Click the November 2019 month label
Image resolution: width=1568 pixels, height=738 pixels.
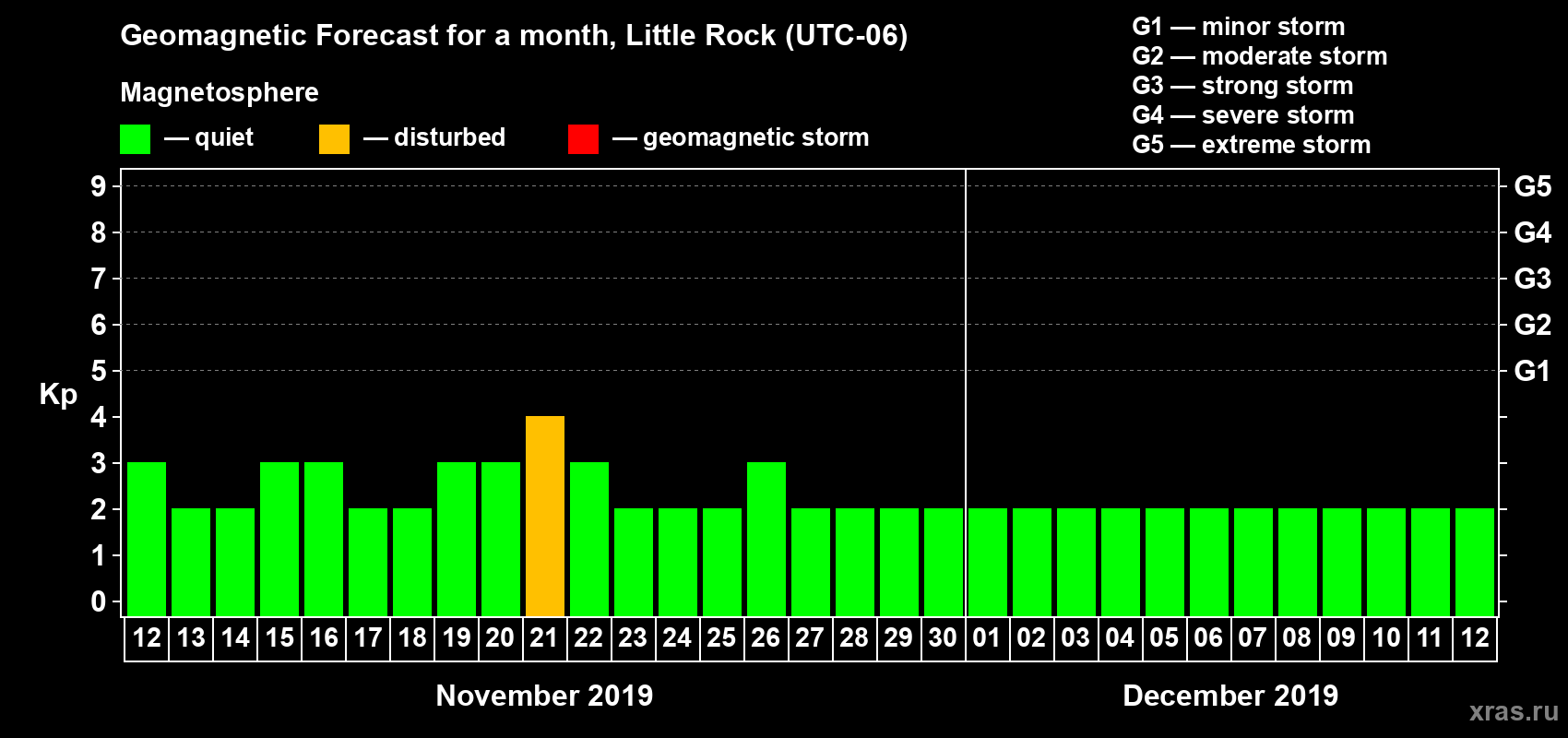pos(544,696)
